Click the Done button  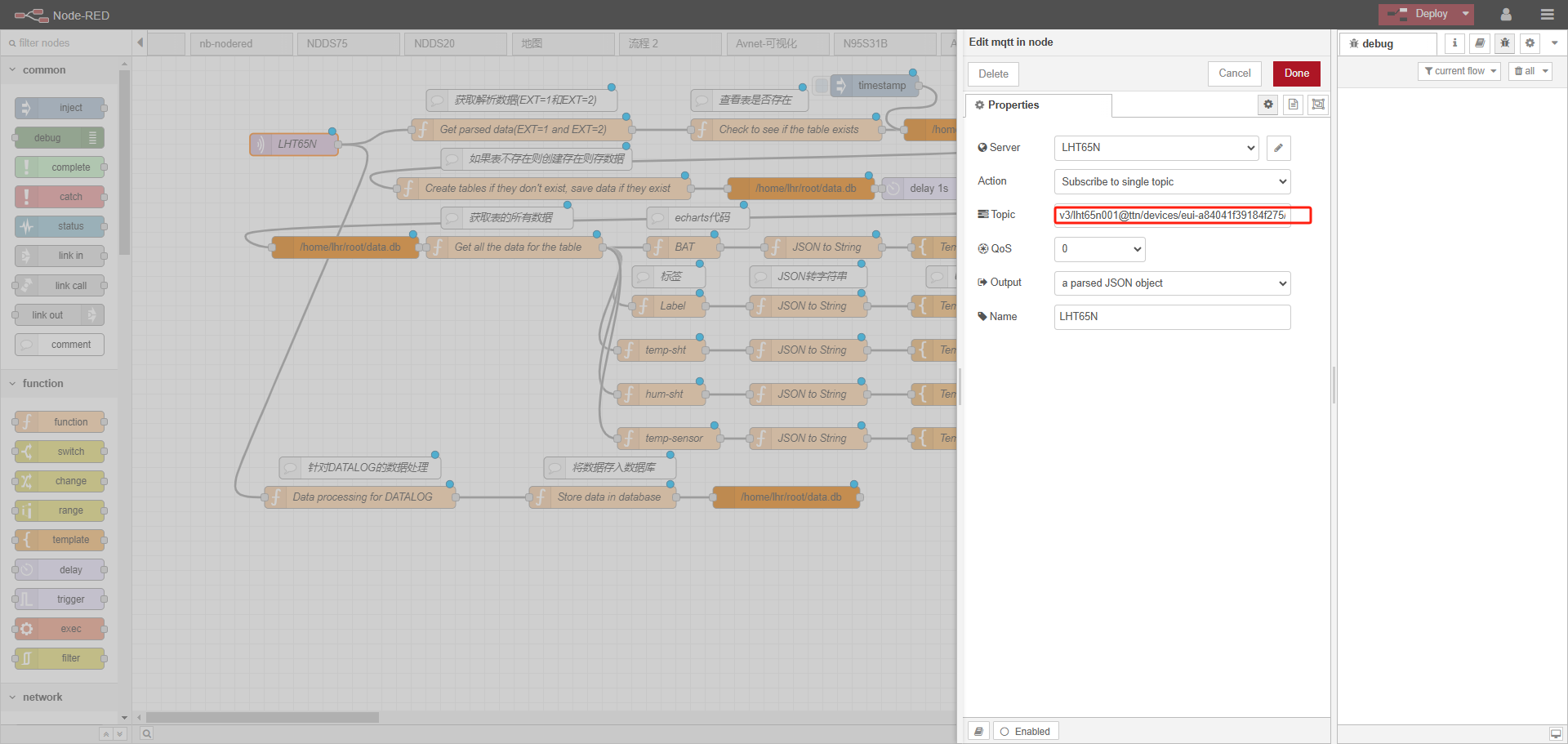pos(1297,74)
